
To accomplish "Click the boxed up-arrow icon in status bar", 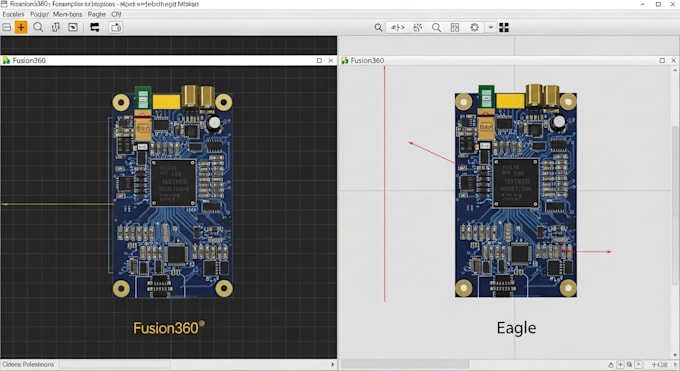I will pyautogui.click(x=639, y=364).
